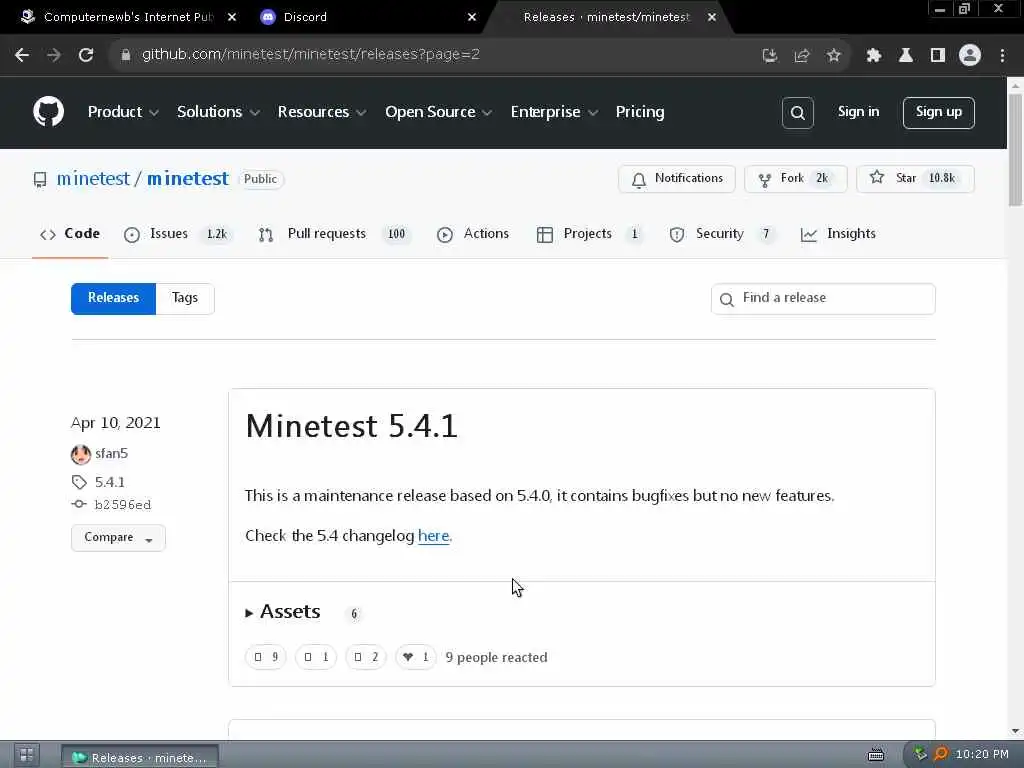Expand the Resources dropdown menu

click(321, 112)
